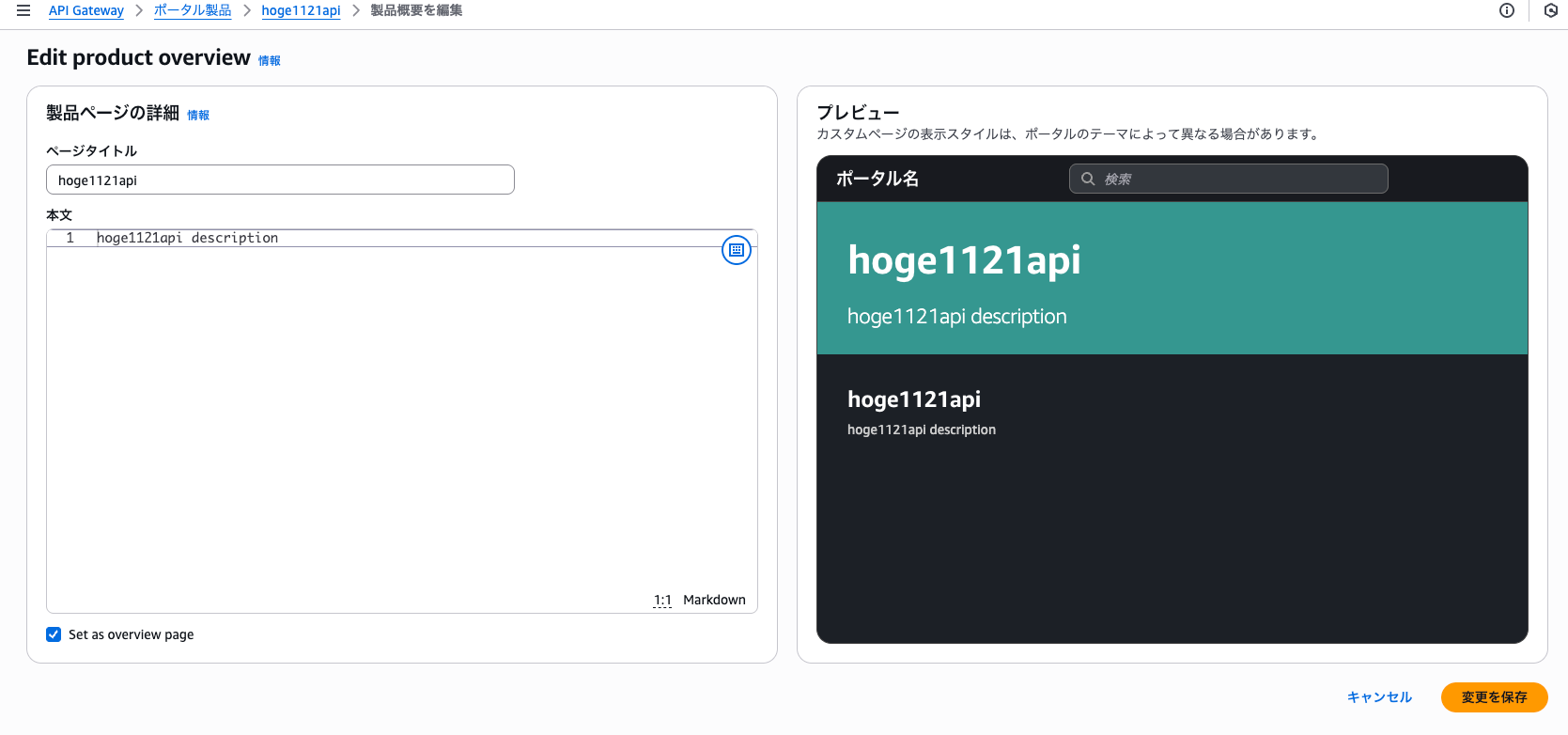Focus the ページタイトル input field
The image size is (1568, 735).
(280, 180)
